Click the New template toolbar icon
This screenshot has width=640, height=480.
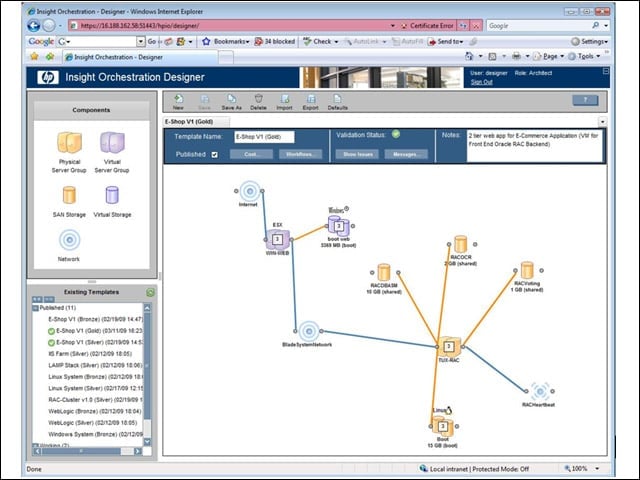pos(178,102)
